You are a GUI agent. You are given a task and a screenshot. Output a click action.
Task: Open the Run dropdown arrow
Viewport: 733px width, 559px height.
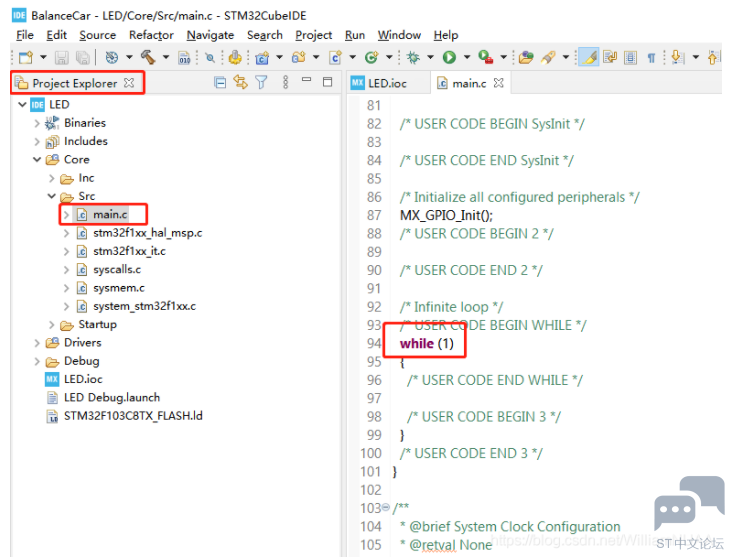pyautogui.click(x=467, y=57)
